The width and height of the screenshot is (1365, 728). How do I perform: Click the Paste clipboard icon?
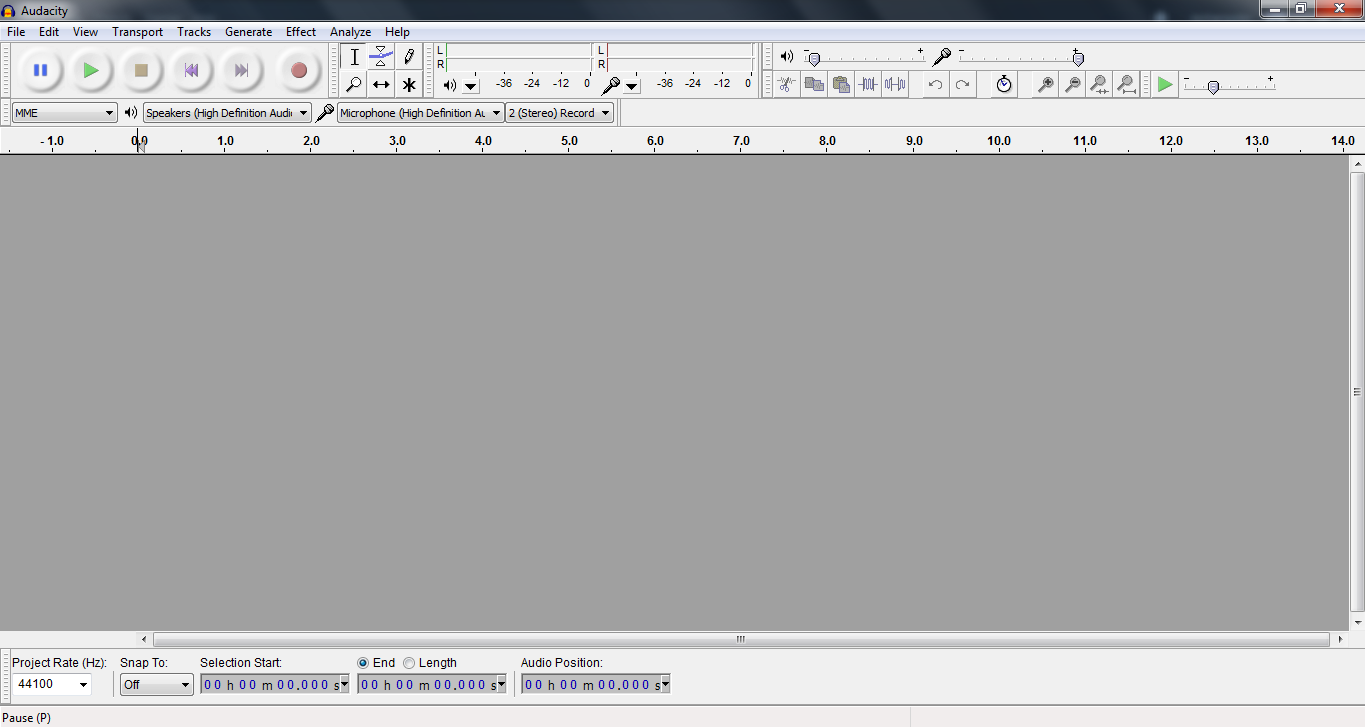coord(841,84)
